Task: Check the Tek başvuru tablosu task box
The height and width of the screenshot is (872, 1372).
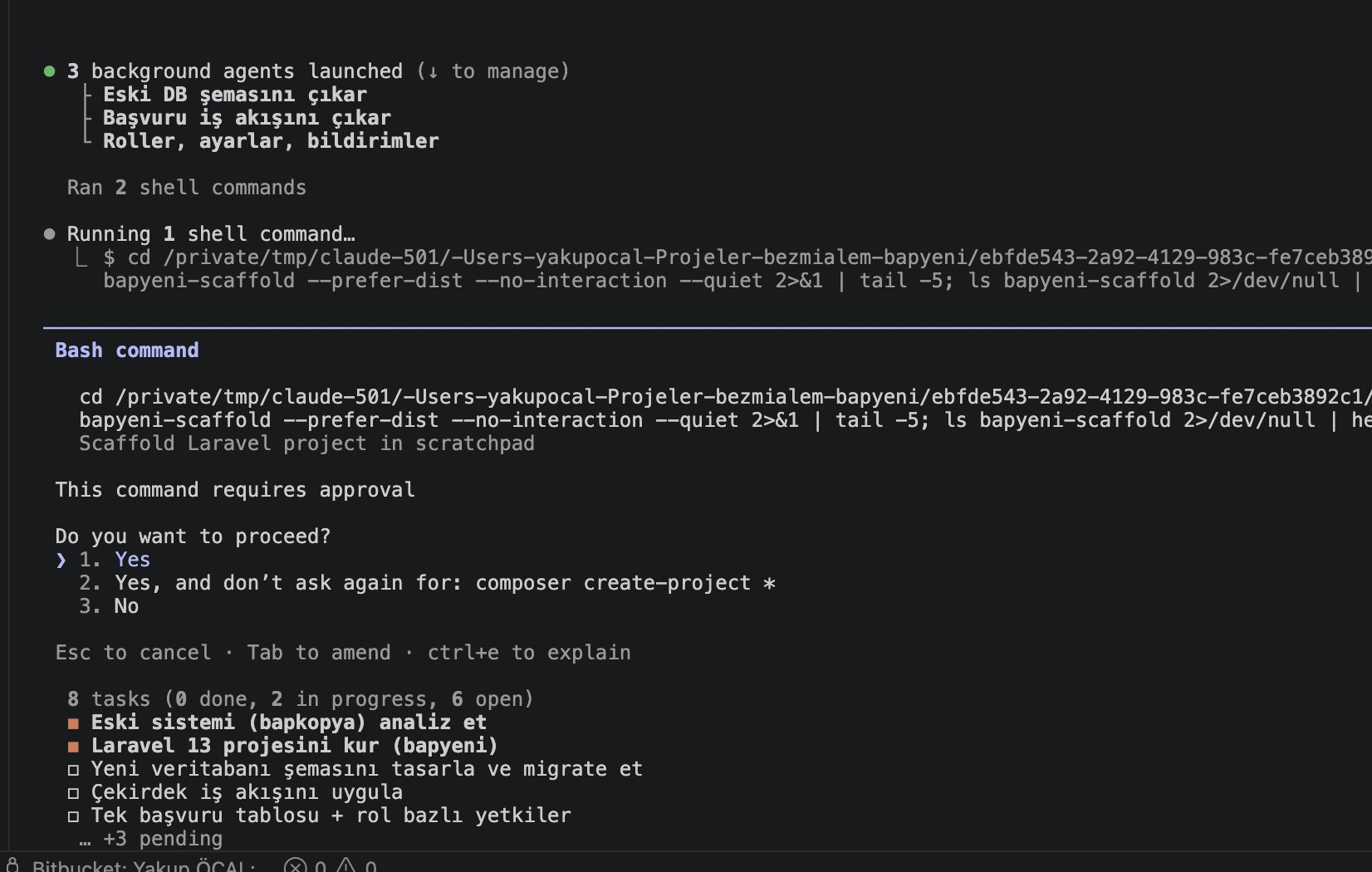Action: coord(73,816)
